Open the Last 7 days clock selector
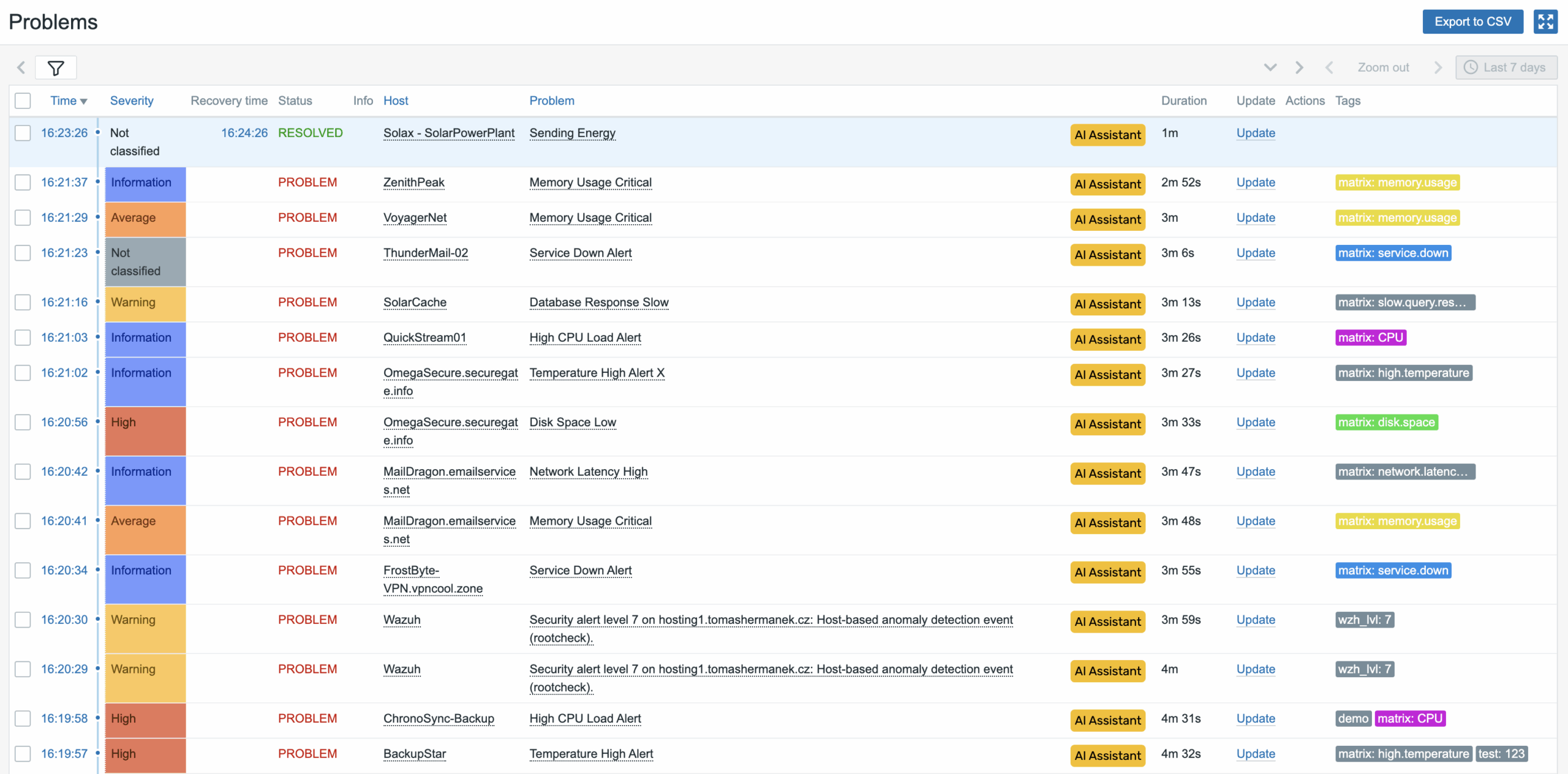1568x774 pixels. pyautogui.click(x=1506, y=68)
